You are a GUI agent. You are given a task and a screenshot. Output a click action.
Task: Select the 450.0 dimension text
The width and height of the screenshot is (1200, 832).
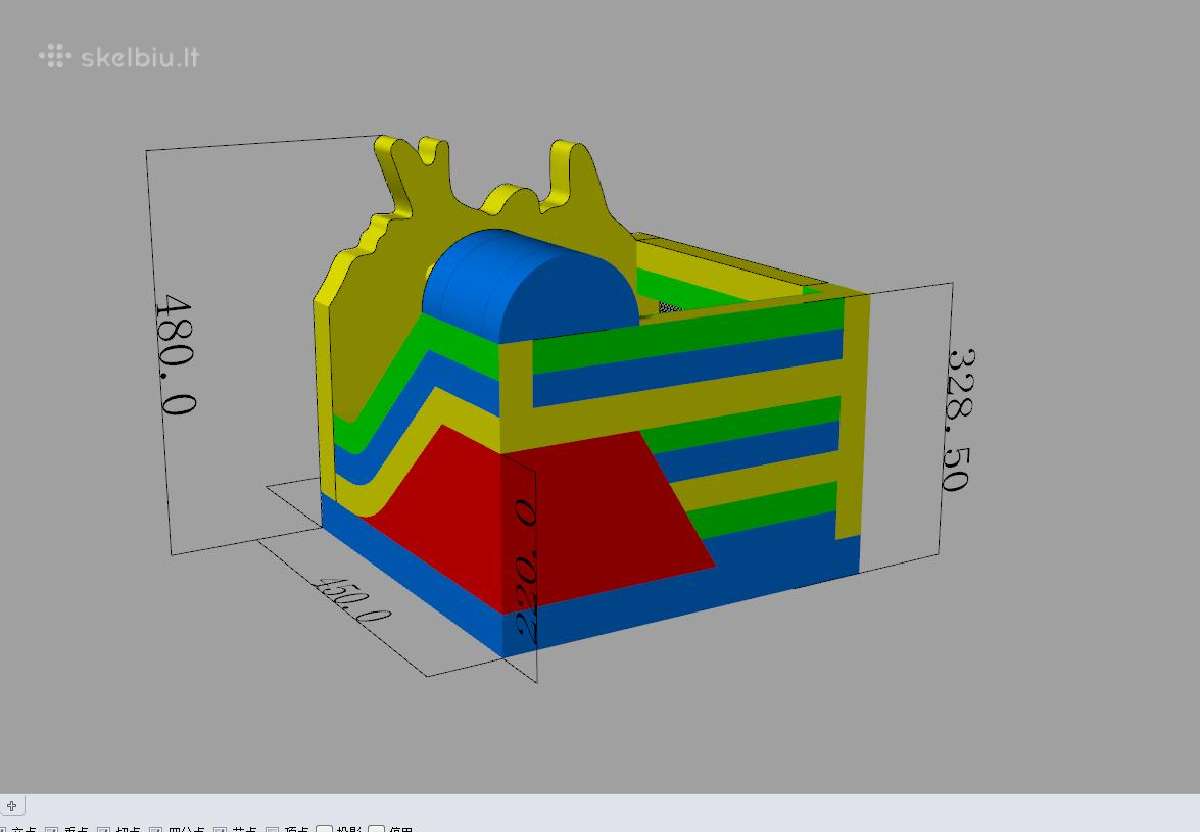click(352, 600)
